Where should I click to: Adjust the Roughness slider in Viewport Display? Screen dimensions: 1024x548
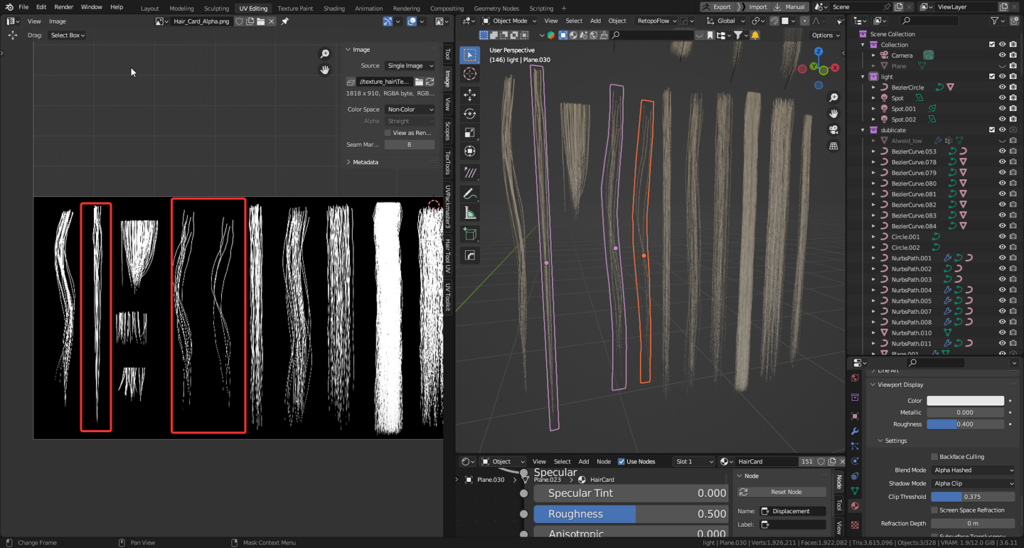966,424
